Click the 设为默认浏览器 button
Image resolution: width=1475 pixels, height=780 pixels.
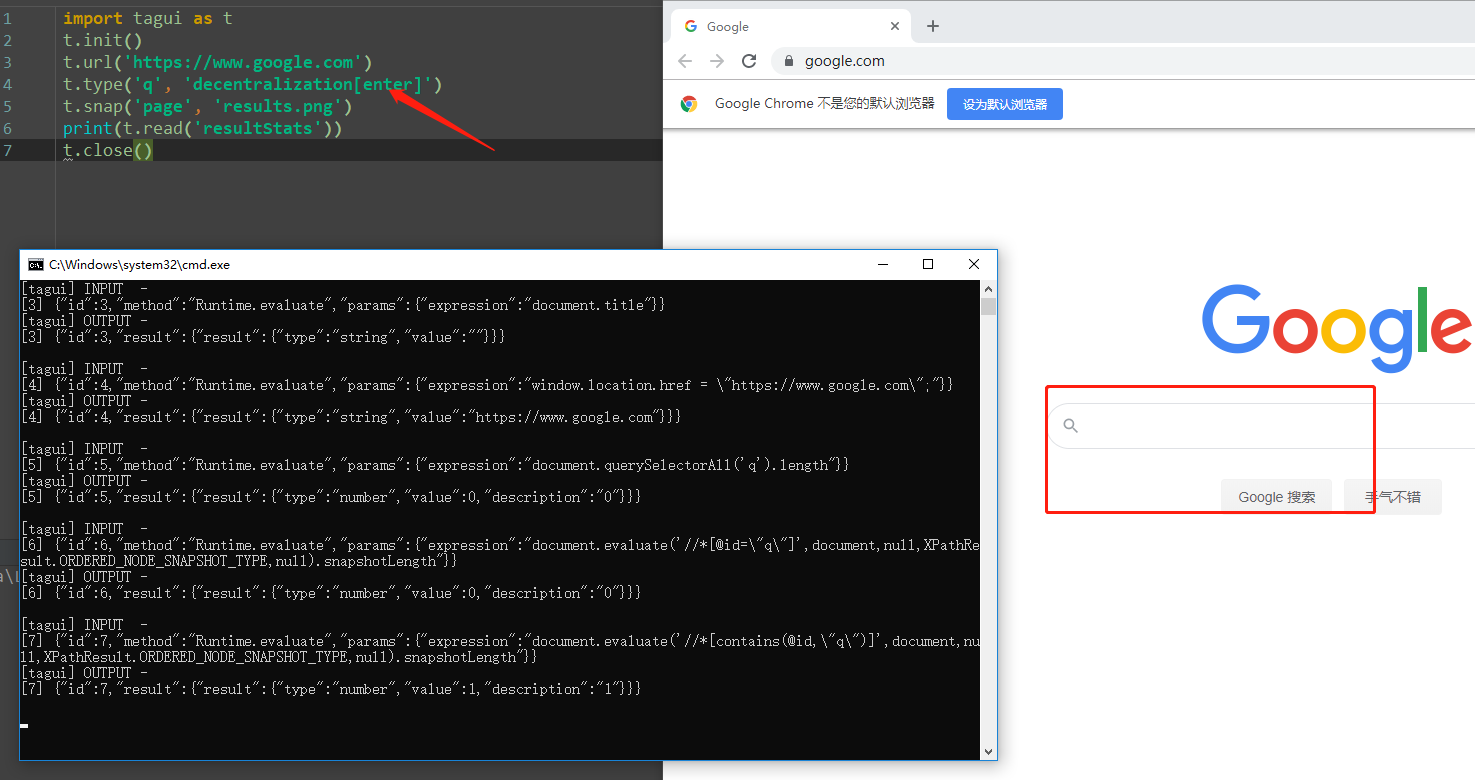1004,103
